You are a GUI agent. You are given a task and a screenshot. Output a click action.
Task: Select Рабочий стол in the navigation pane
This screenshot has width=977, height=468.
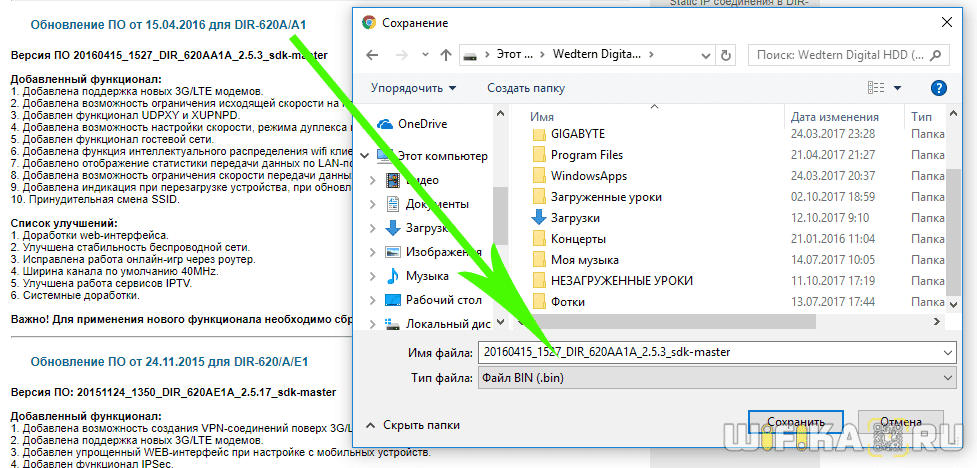(444, 300)
